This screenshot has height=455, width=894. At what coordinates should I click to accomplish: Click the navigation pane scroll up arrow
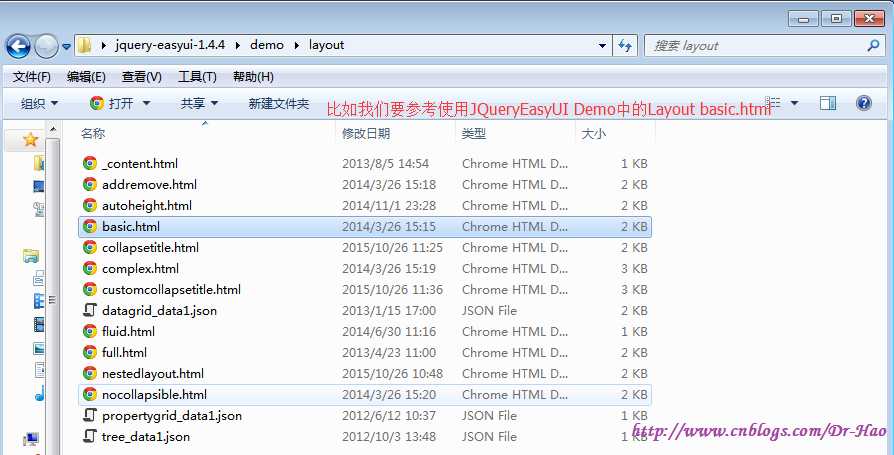(52, 129)
